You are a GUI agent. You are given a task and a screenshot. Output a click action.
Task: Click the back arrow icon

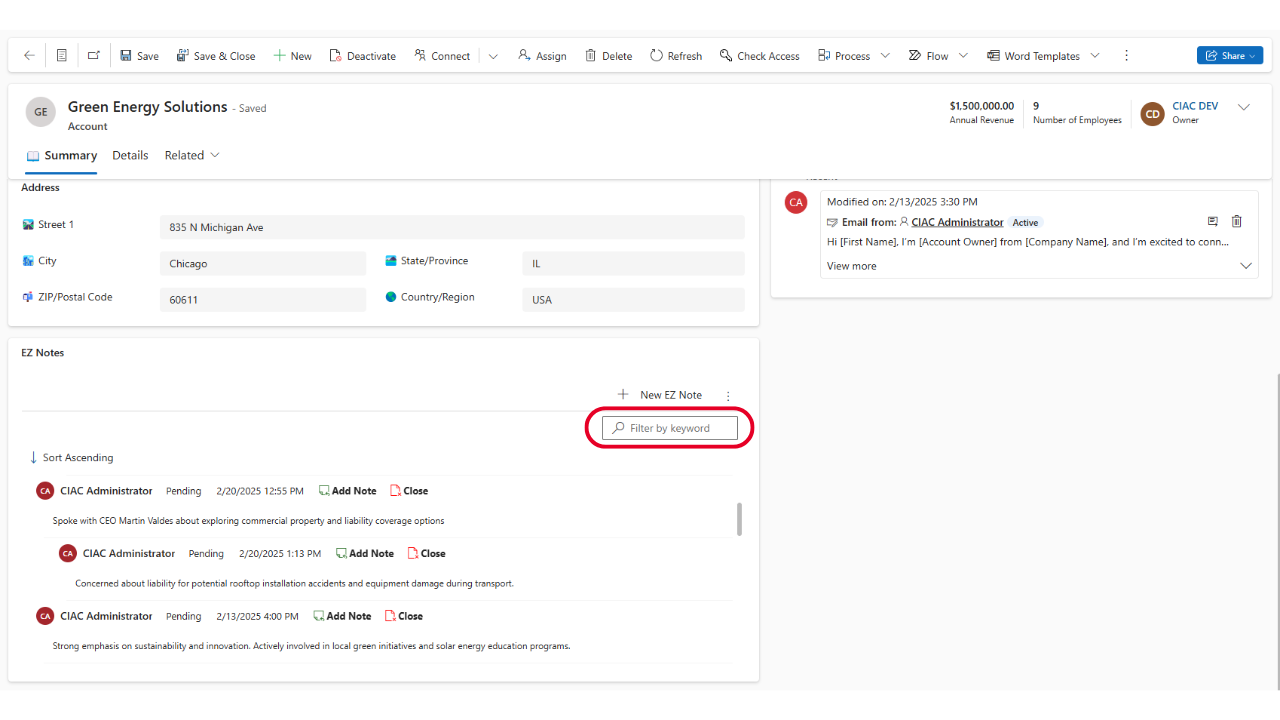pos(29,56)
